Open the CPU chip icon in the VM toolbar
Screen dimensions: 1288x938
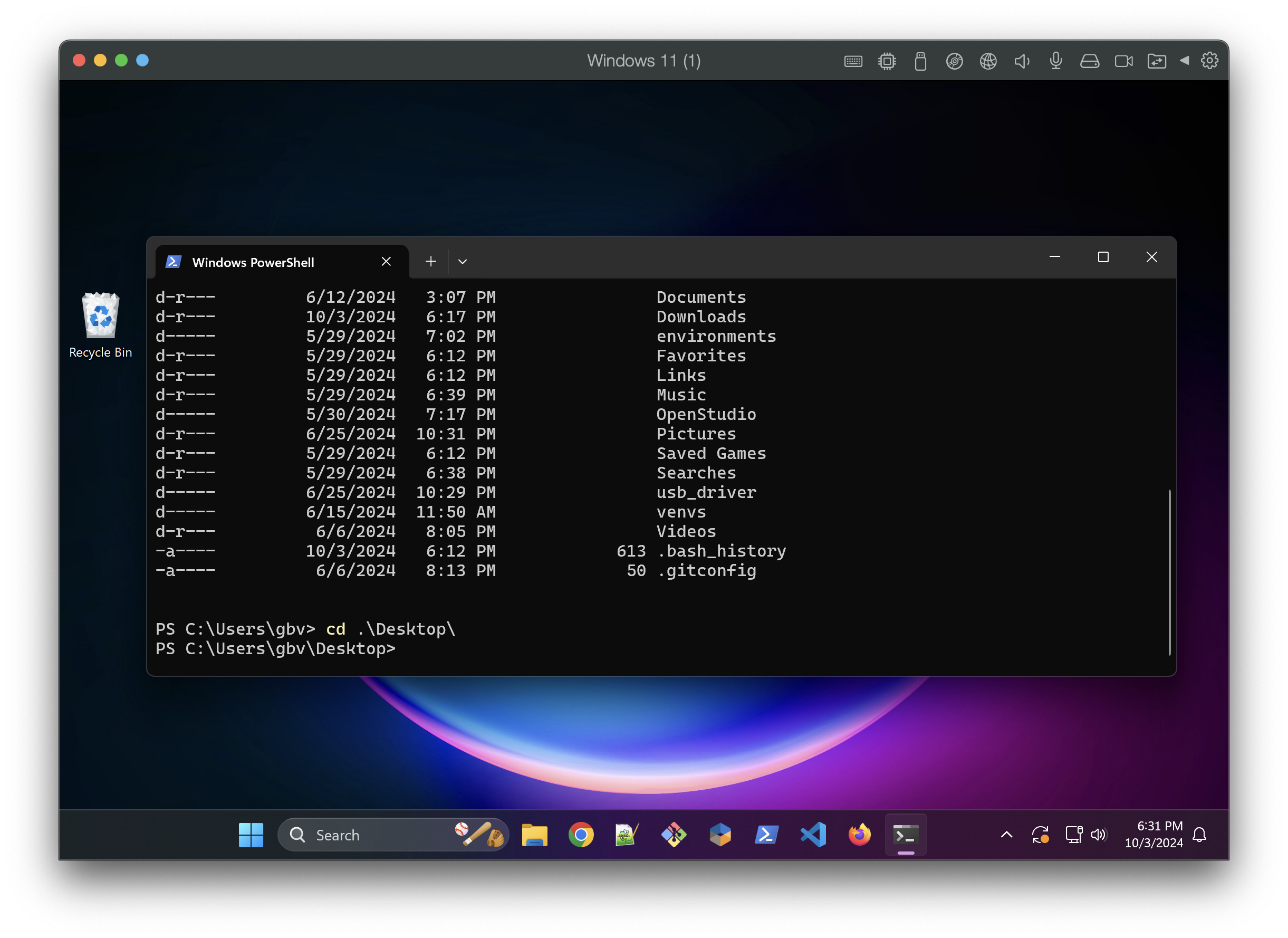(887, 61)
